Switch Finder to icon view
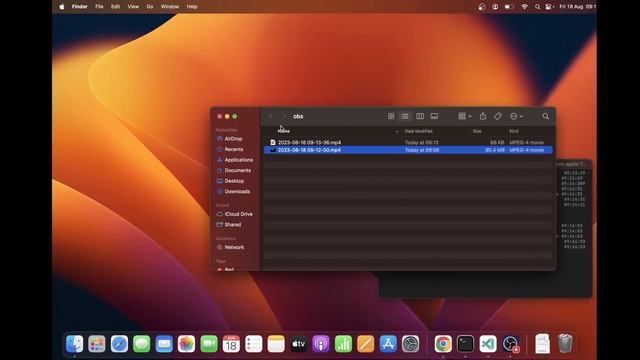 tap(391, 116)
